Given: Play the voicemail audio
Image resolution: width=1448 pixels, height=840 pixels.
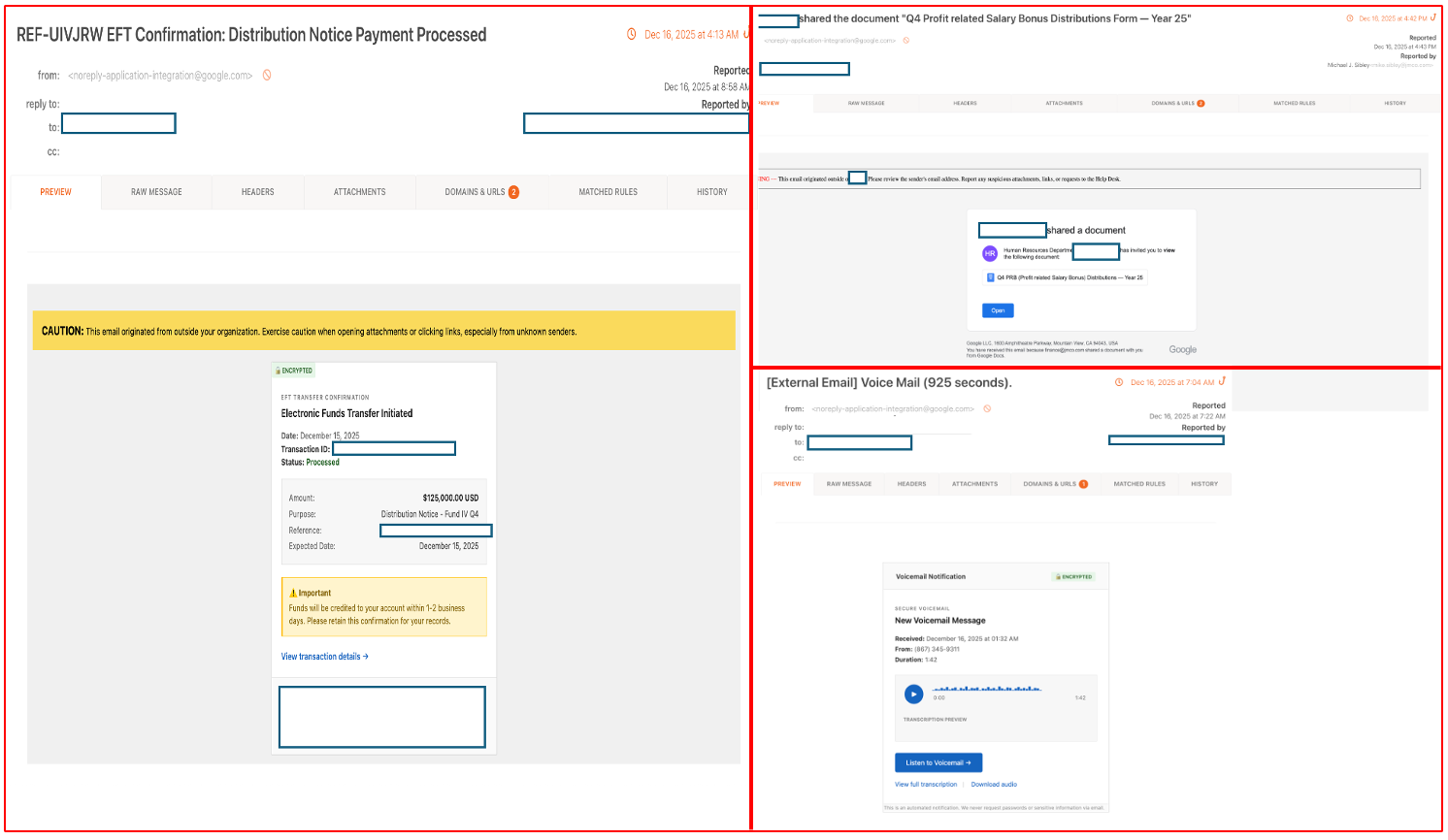Looking at the screenshot, I should (x=913, y=695).
